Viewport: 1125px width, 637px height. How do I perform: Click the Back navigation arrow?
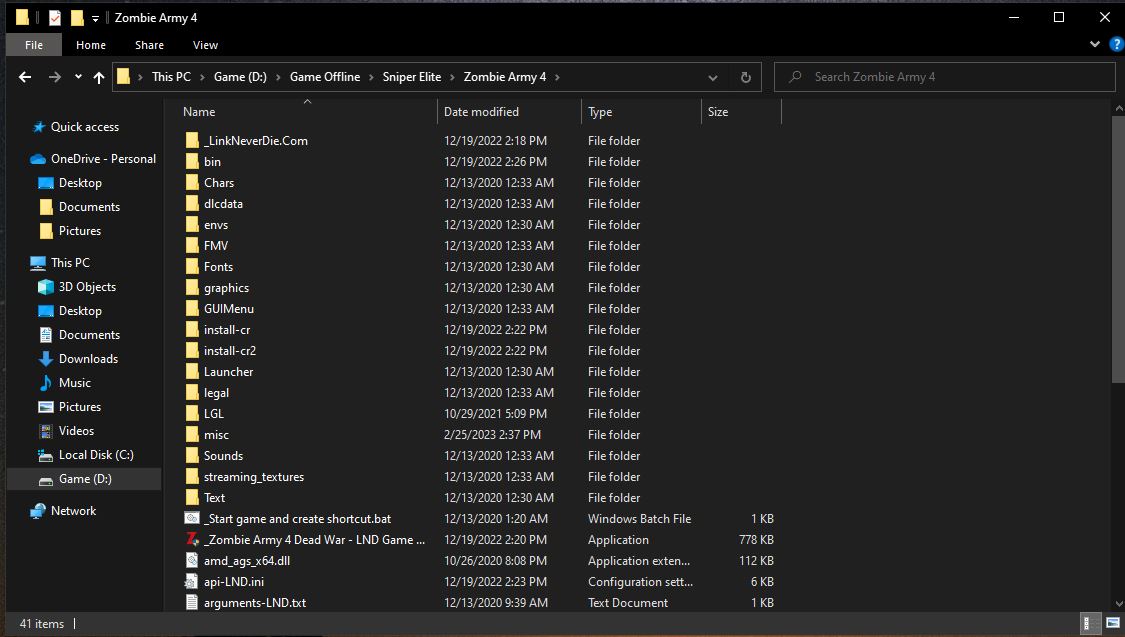[25, 77]
